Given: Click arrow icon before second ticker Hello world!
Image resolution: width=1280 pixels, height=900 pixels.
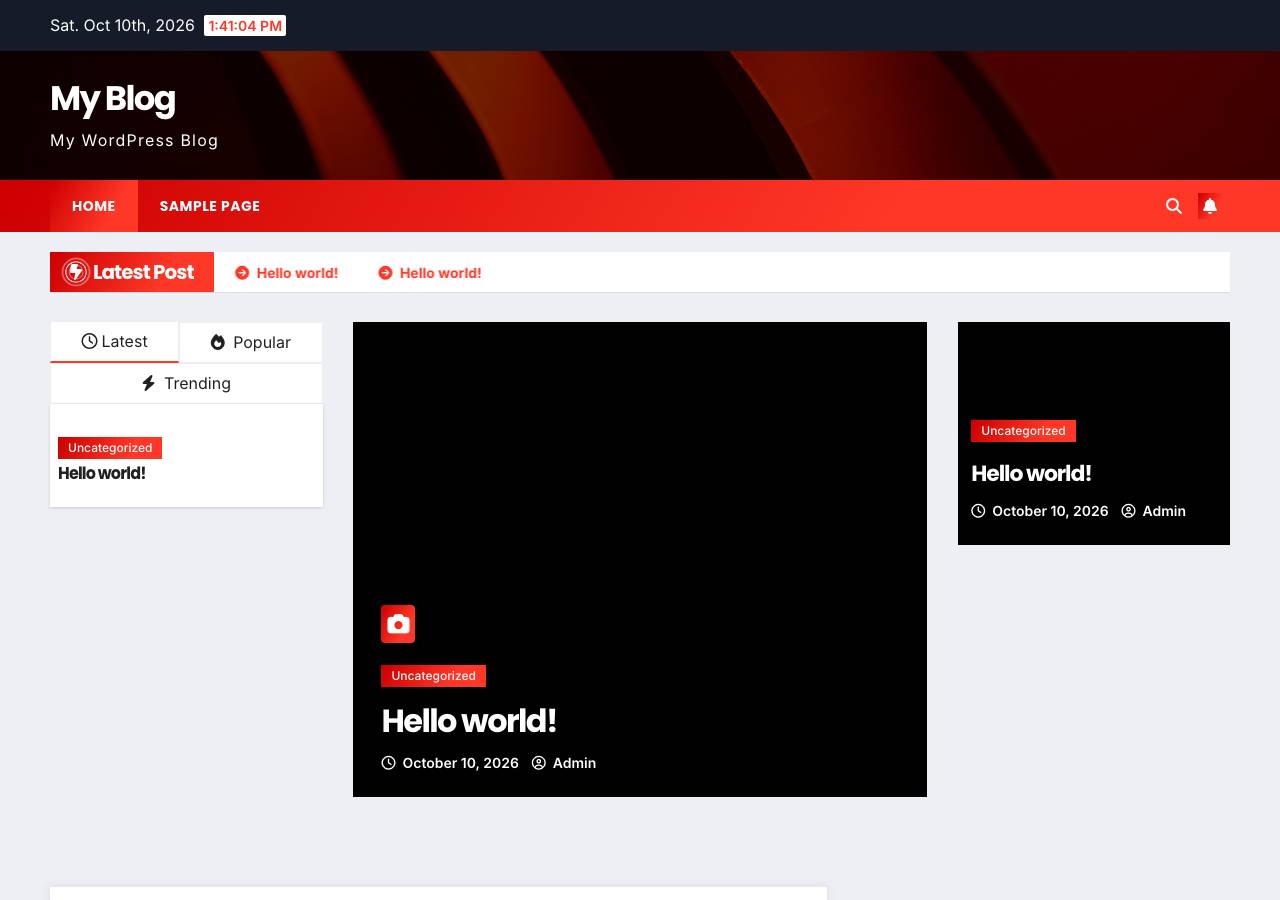Looking at the screenshot, I should (385, 273).
